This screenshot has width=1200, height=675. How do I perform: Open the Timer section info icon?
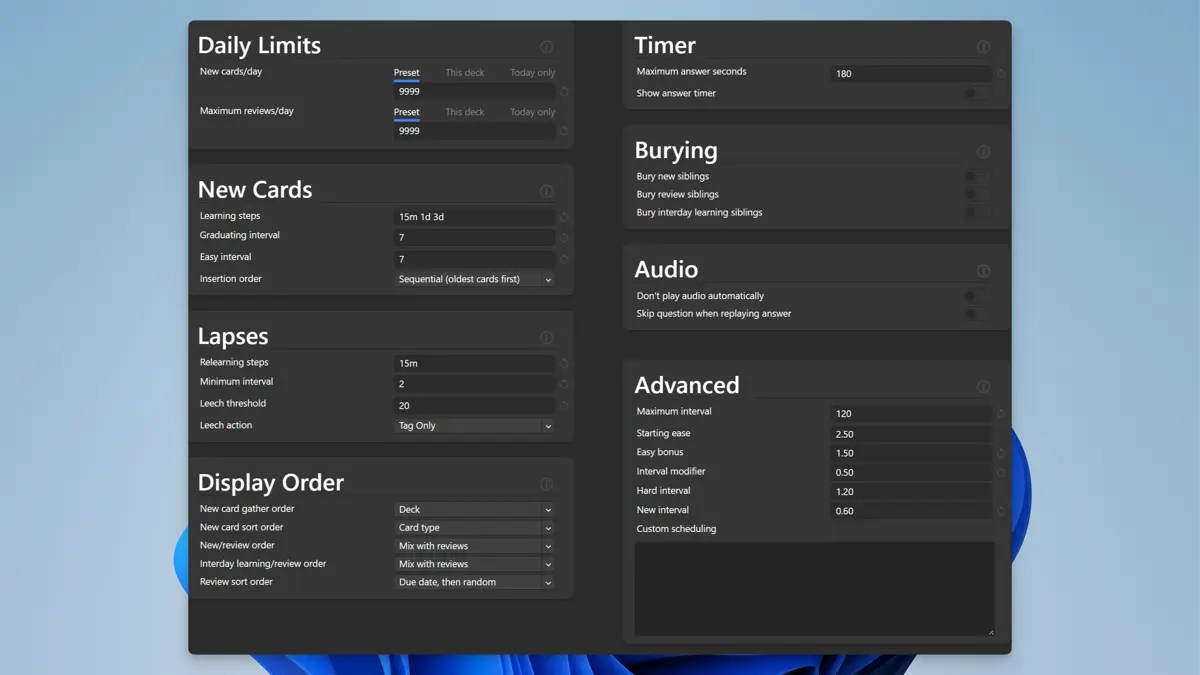tap(983, 46)
